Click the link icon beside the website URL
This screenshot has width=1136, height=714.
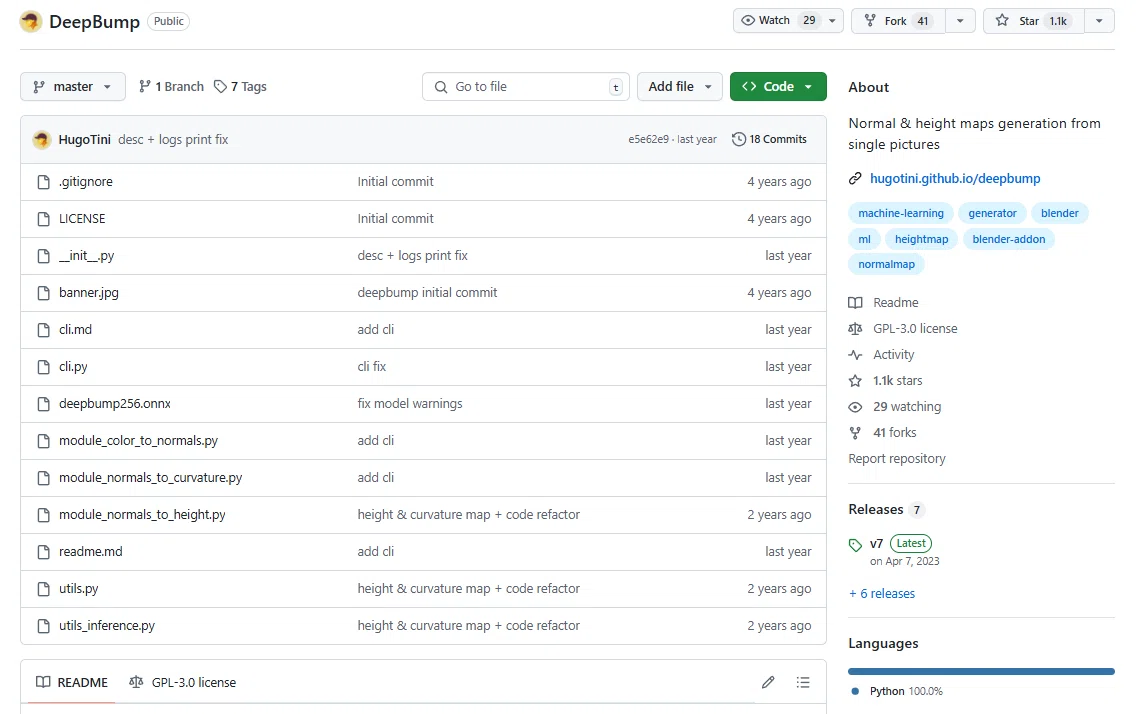tap(855, 178)
